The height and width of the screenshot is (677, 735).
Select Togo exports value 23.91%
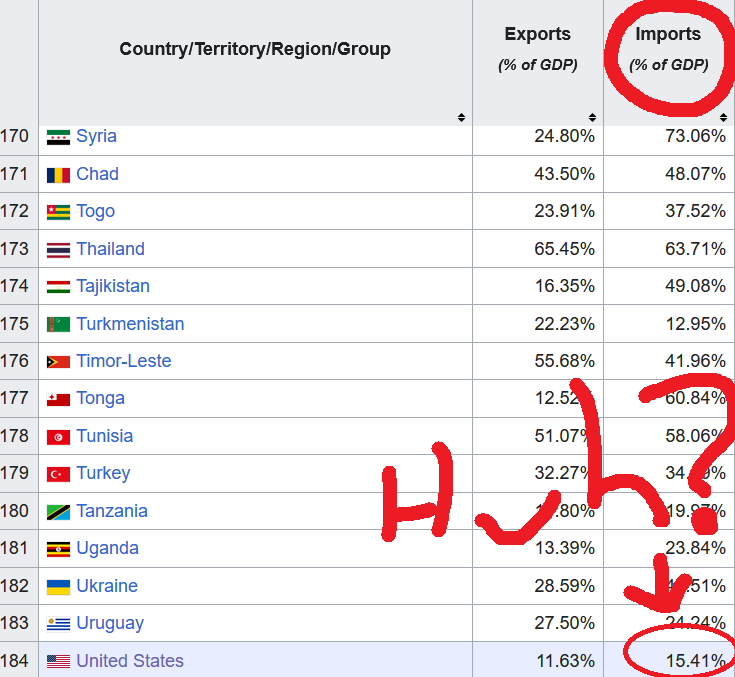(x=564, y=211)
